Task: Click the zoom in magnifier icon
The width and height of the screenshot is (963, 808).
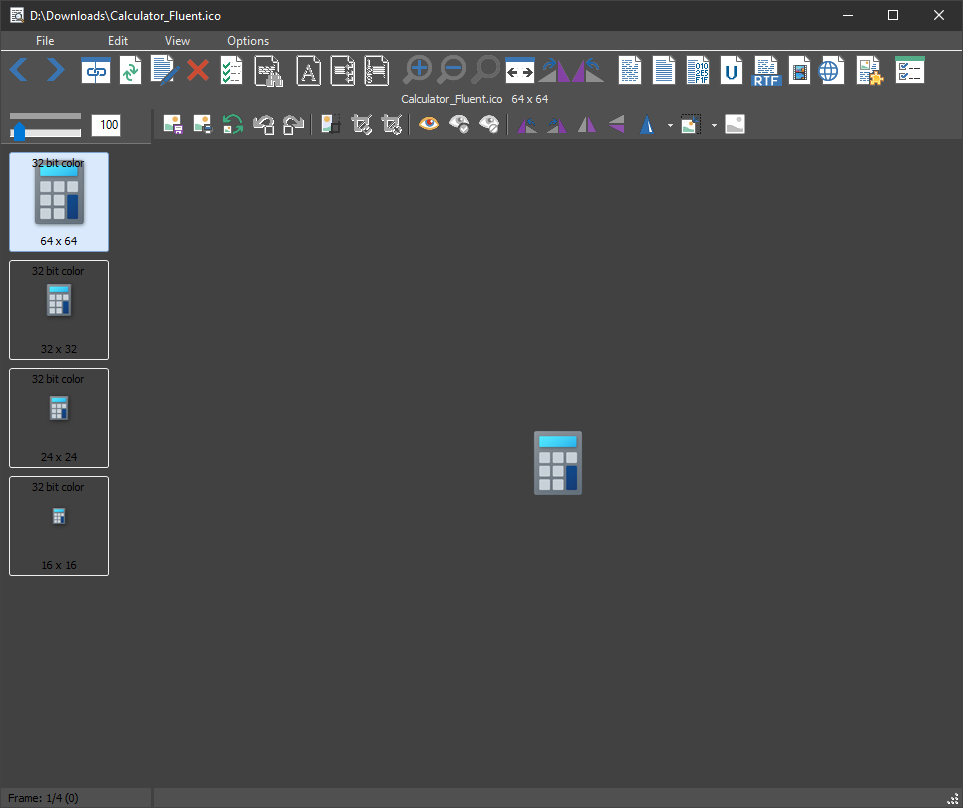Action: click(418, 70)
